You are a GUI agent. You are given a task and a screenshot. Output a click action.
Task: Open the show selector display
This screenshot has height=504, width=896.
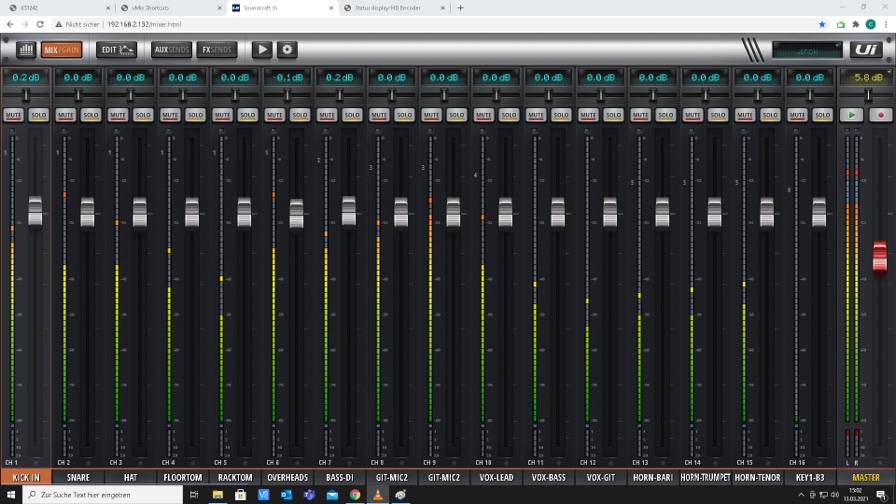pos(807,50)
